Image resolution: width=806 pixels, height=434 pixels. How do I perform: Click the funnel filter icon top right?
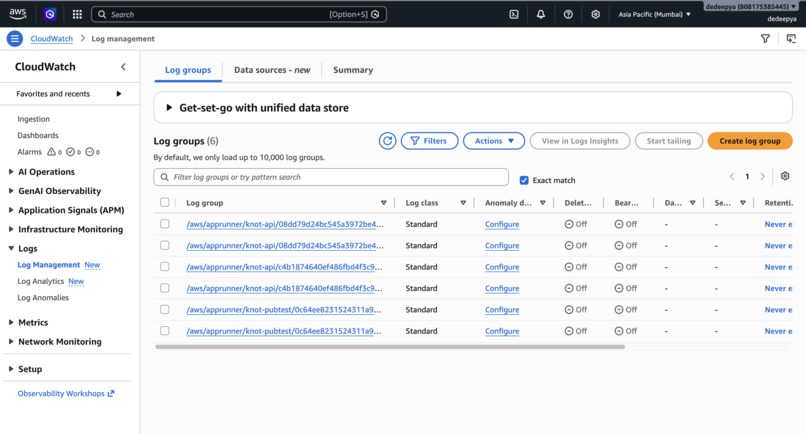coord(765,39)
